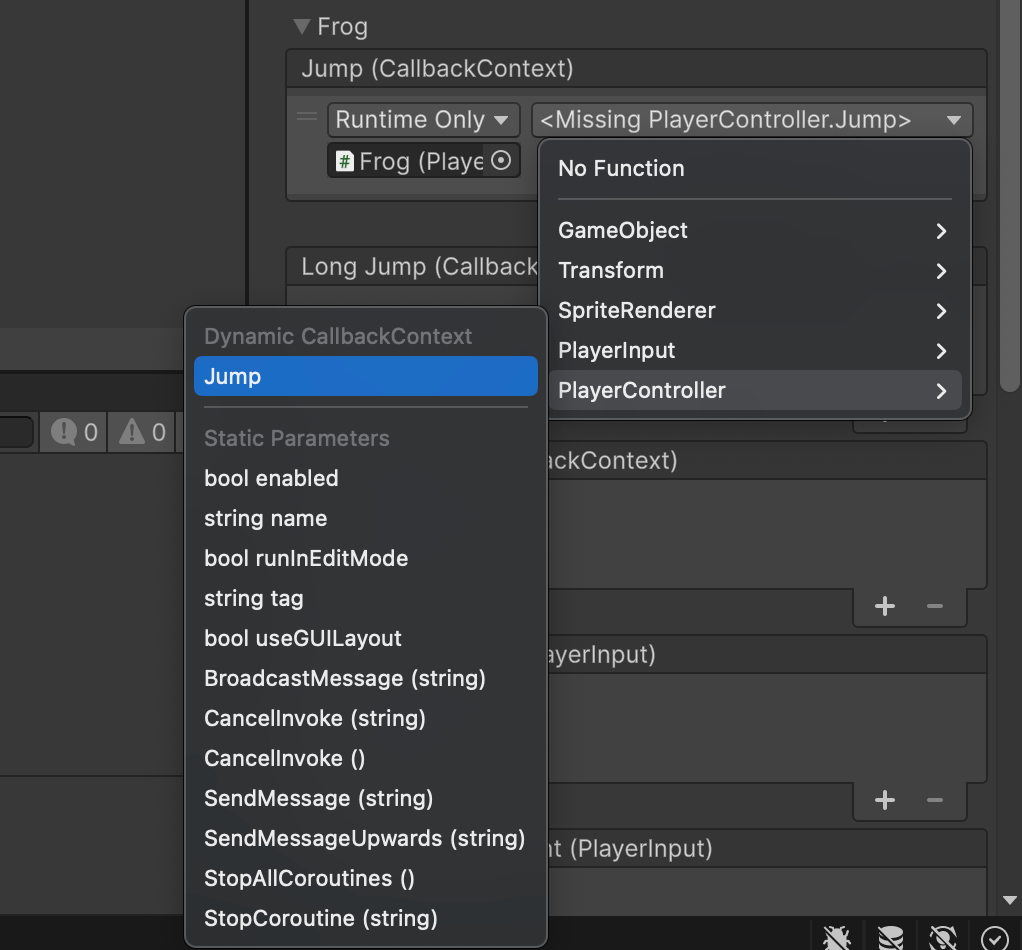Image resolution: width=1022 pixels, height=950 pixels.
Task: Click the Jump (CallbackContext) event header
Action: click(x=636, y=68)
